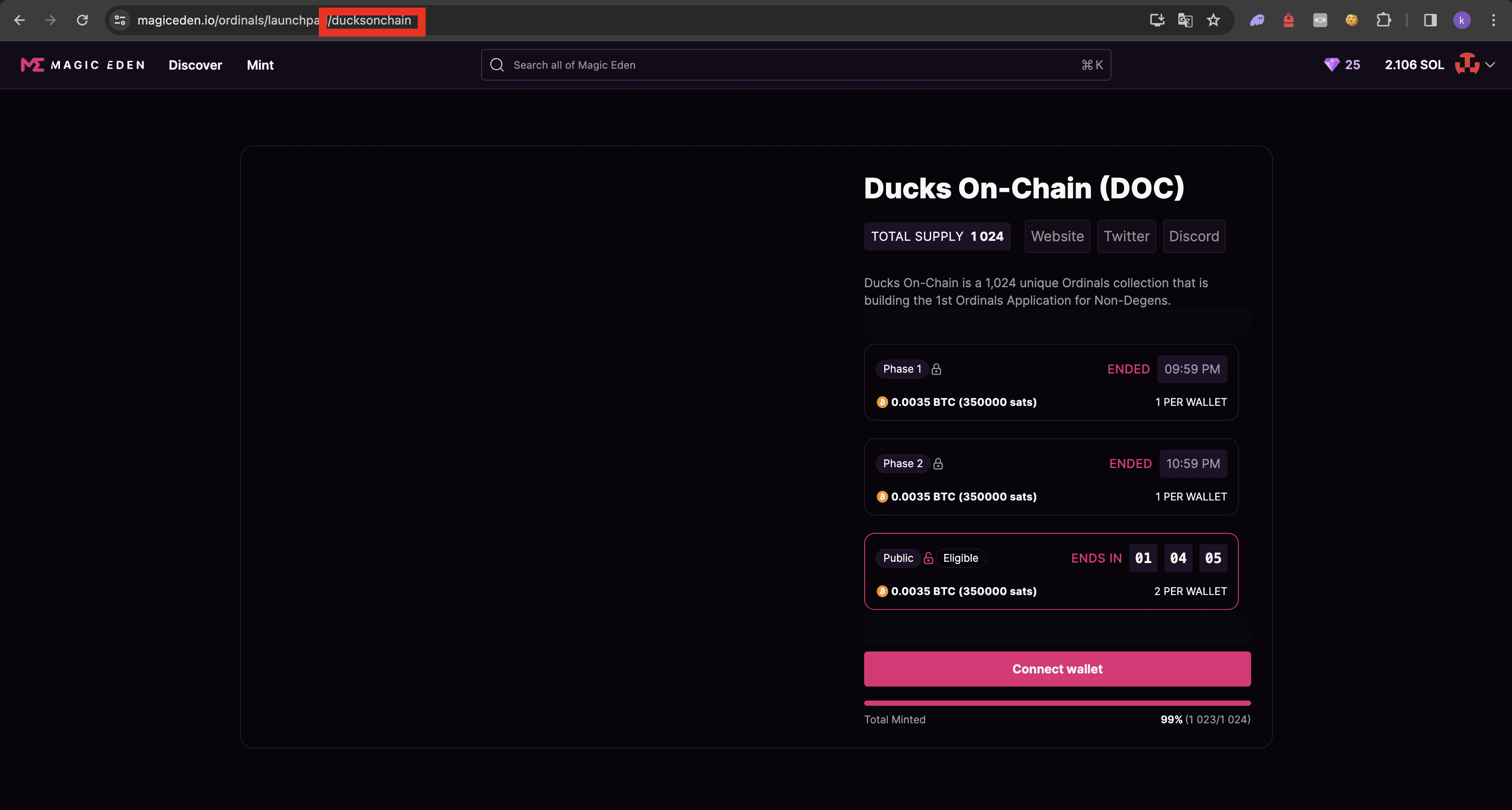Open the browser side panel icon
The height and width of the screenshot is (810, 1512).
coord(1430,21)
